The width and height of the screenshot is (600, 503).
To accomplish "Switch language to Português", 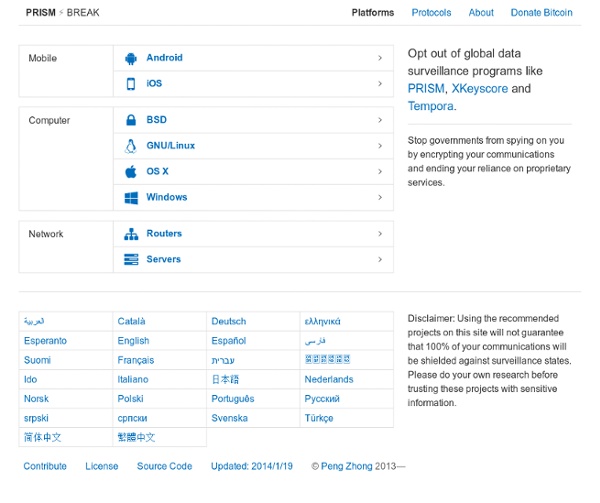I will click(233, 399).
